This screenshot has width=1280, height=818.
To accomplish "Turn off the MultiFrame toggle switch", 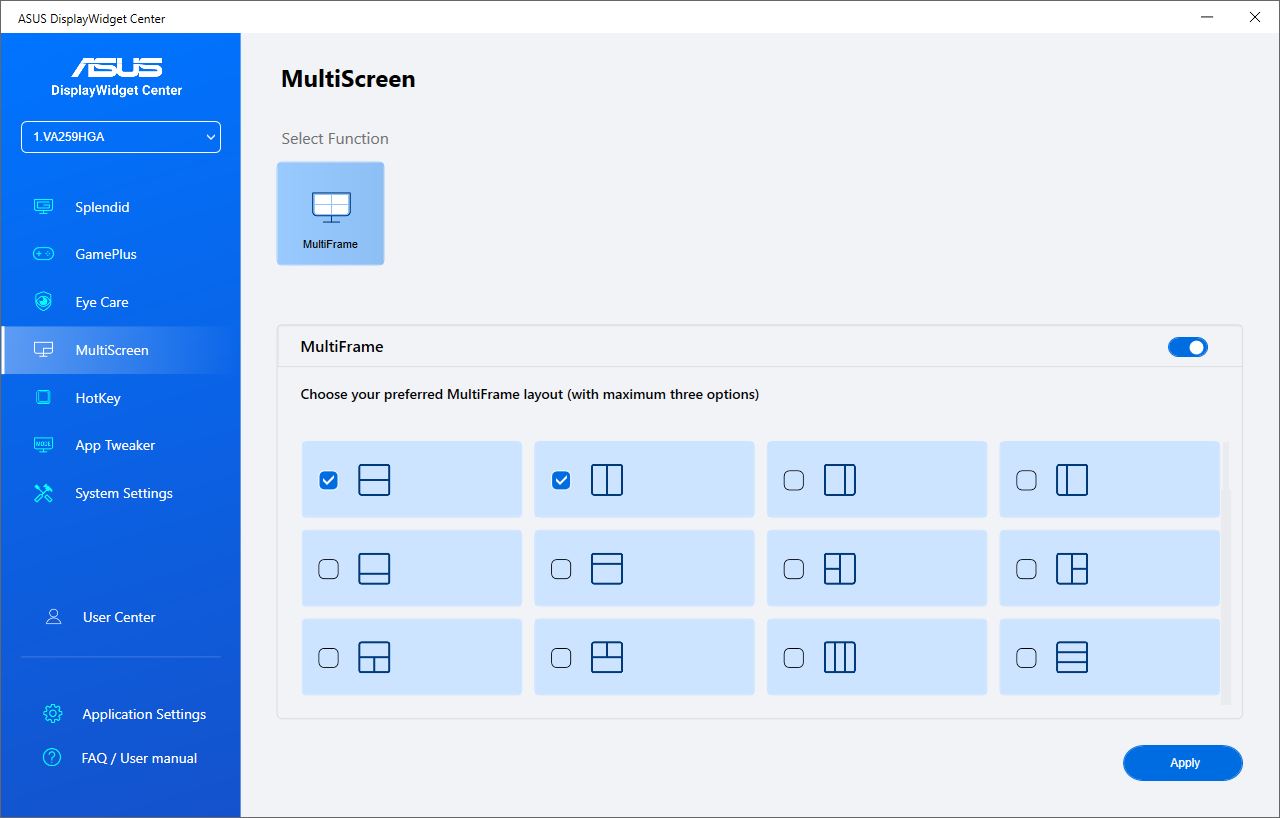I will [x=1188, y=347].
